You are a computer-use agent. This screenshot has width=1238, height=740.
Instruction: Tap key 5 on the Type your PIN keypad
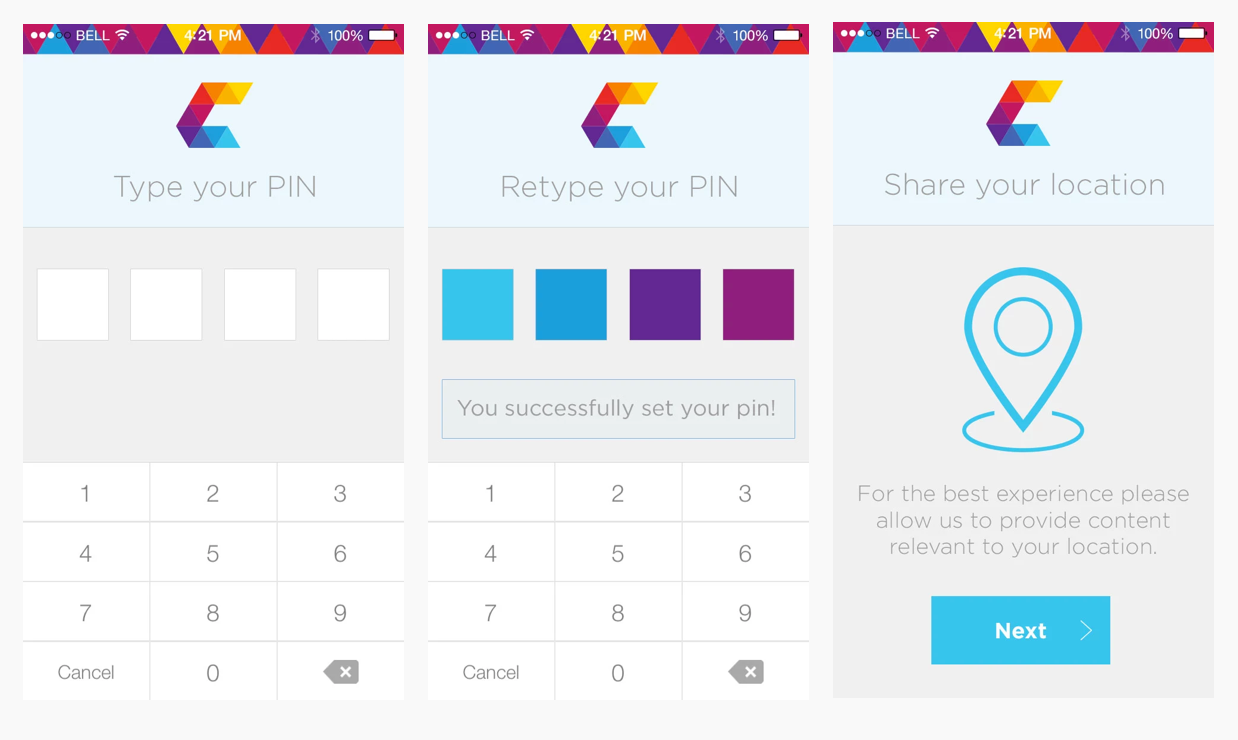[x=213, y=553]
